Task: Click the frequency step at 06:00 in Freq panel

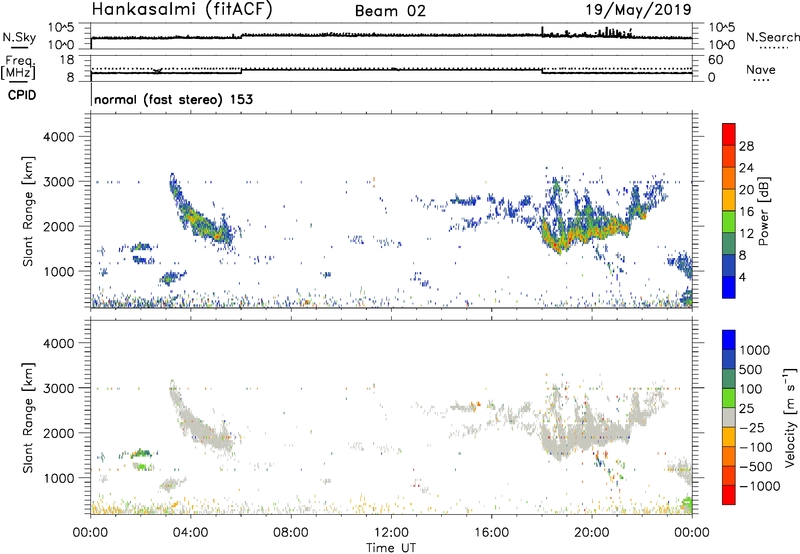Action: (241, 70)
